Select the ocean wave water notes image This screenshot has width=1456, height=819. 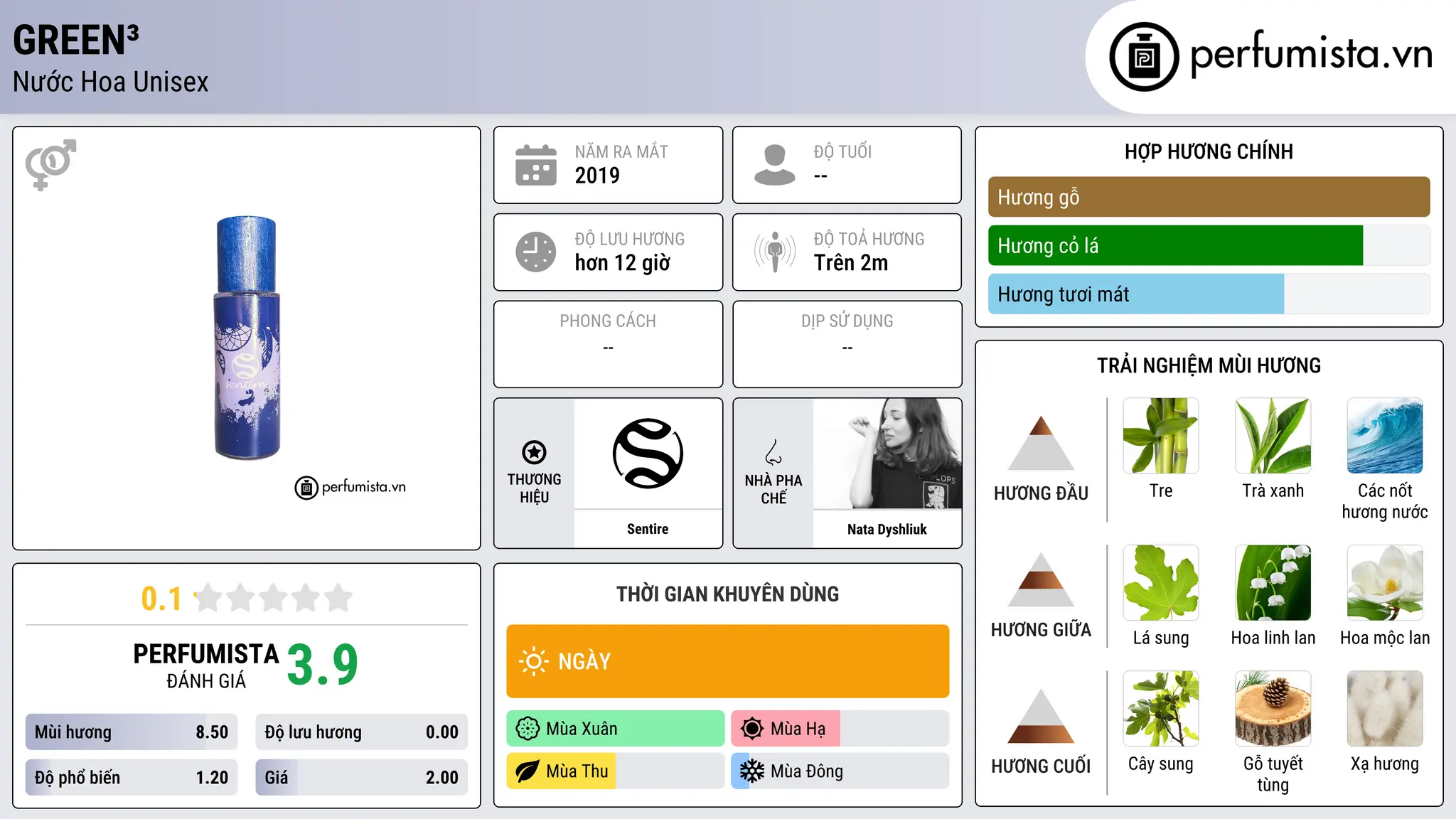click(x=1385, y=436)
